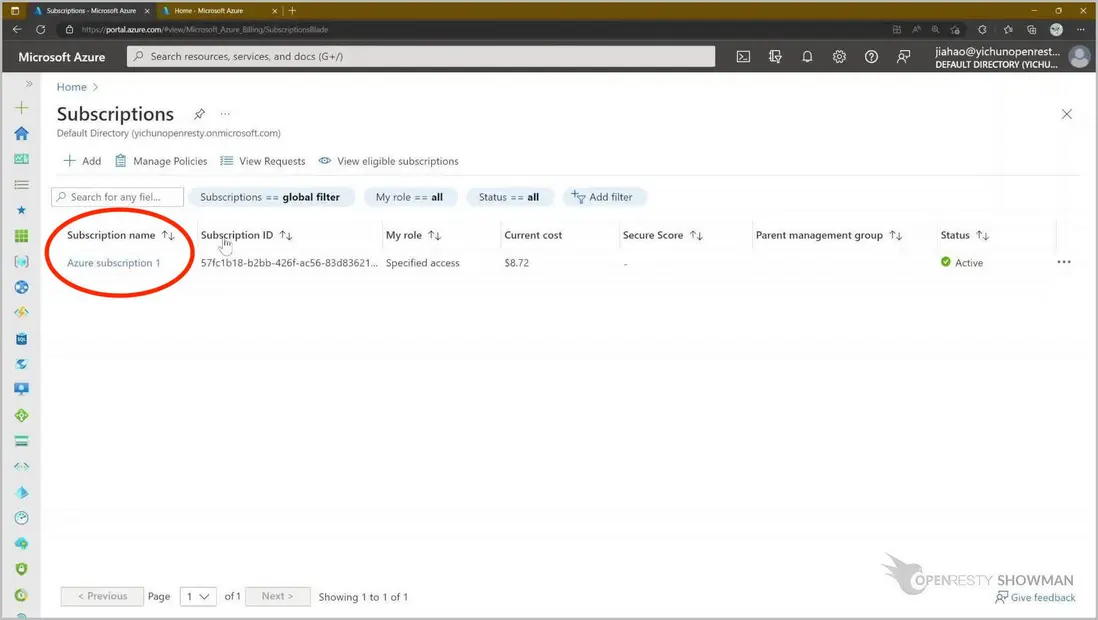This screenshot has height=620, width=1098.
Task: Open Virtual networks angle-brackets icon
Action: pos(22,467)
